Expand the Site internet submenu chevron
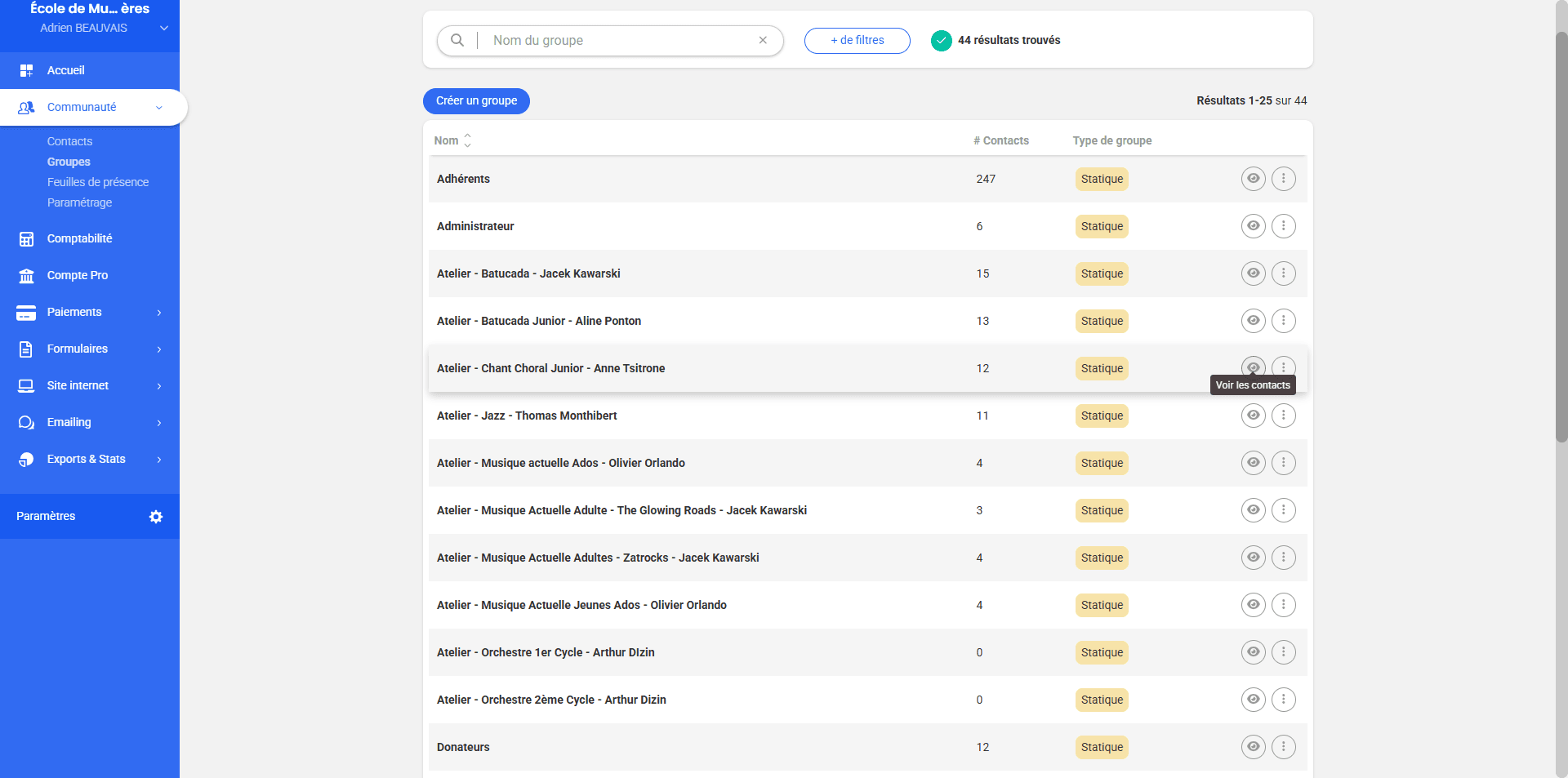The height and width of the screenshot is (778, 1568). point(159,386)
